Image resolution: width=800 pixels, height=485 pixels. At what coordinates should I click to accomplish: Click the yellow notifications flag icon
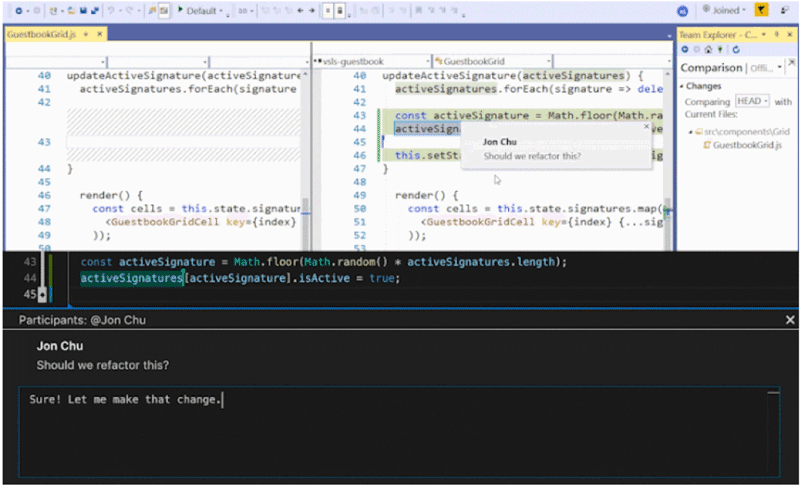pyautogui.click(x=761, y=10)
